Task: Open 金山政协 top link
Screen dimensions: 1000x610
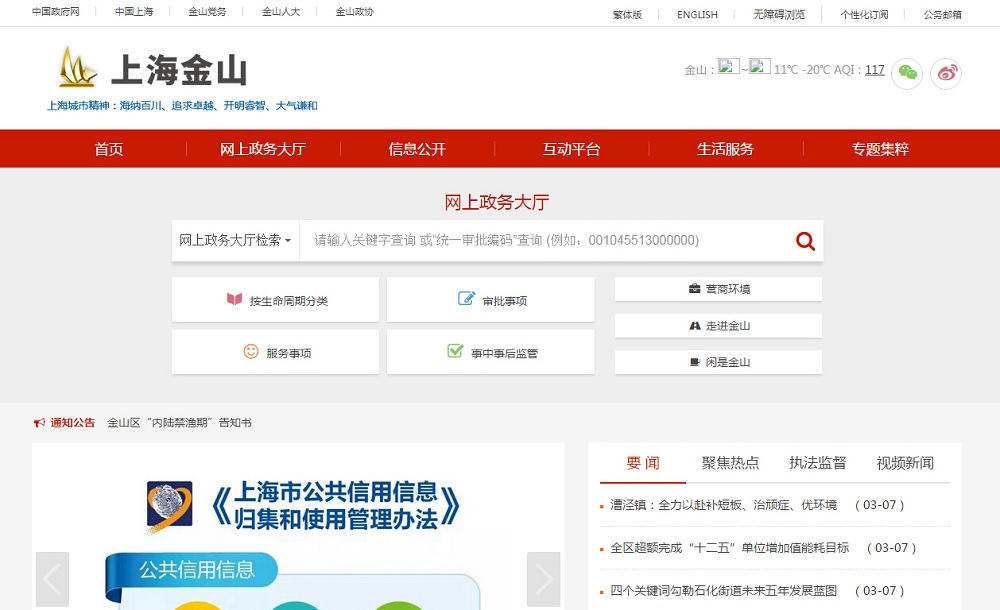Action: pos(355,11)
